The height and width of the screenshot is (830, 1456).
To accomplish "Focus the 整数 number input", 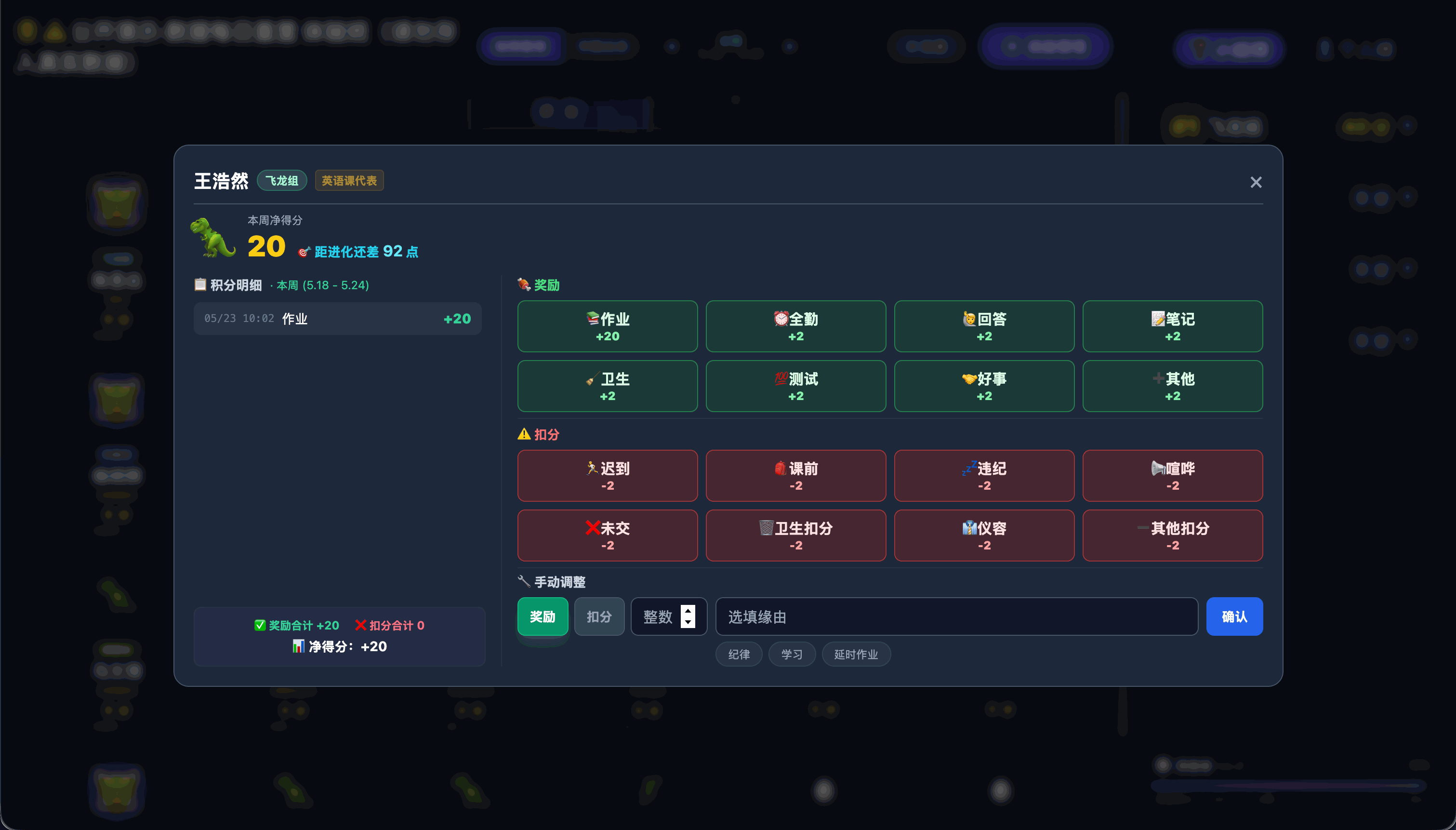I will (x=669, y=616).
